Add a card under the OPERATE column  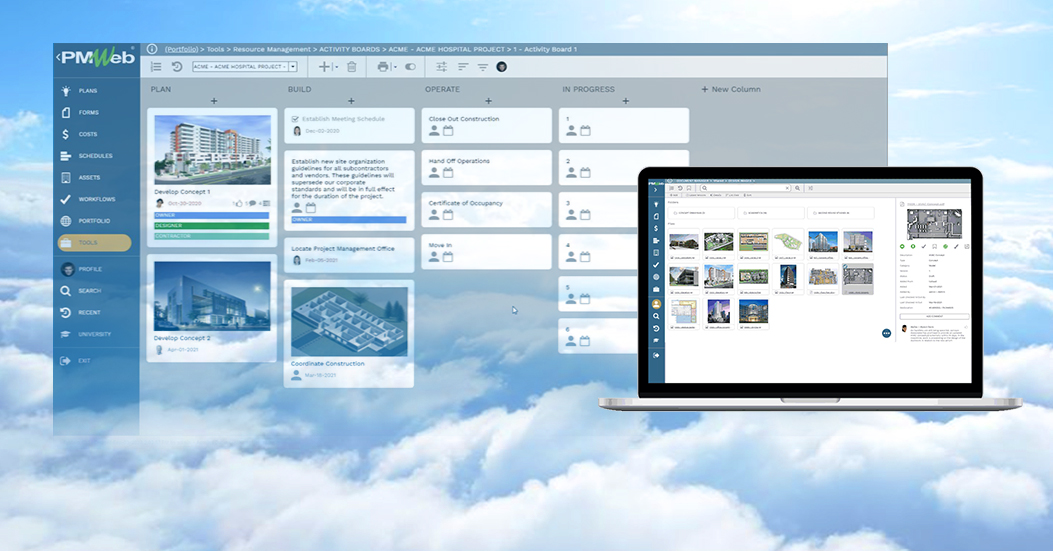tap(488, 101)
